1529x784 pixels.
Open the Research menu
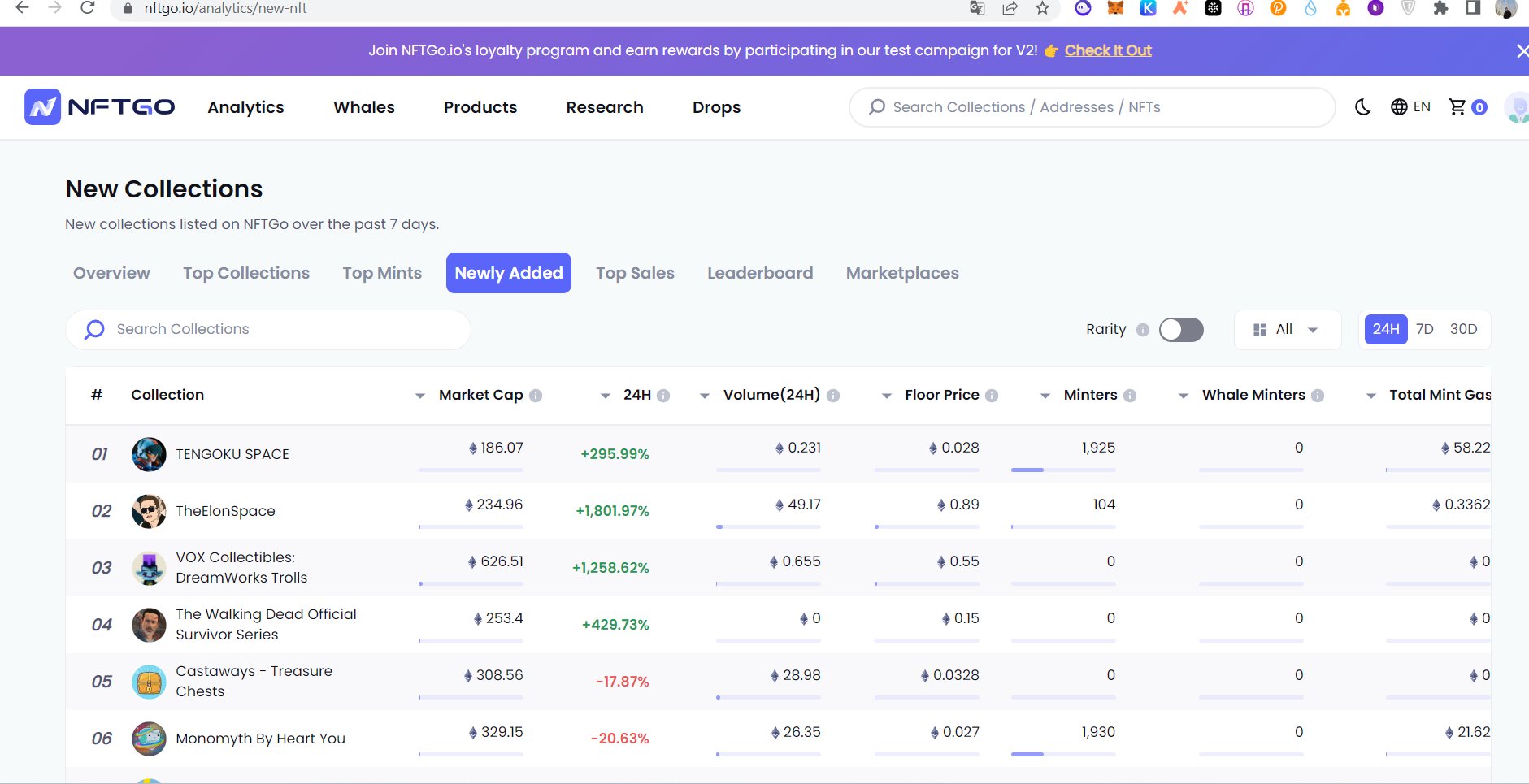[605, 107]
